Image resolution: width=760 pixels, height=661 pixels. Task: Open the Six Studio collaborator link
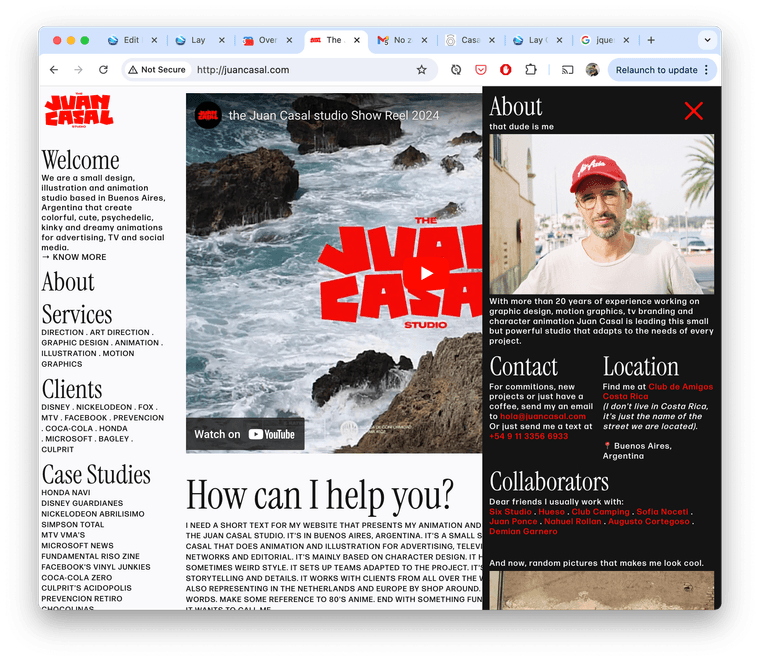510,511
